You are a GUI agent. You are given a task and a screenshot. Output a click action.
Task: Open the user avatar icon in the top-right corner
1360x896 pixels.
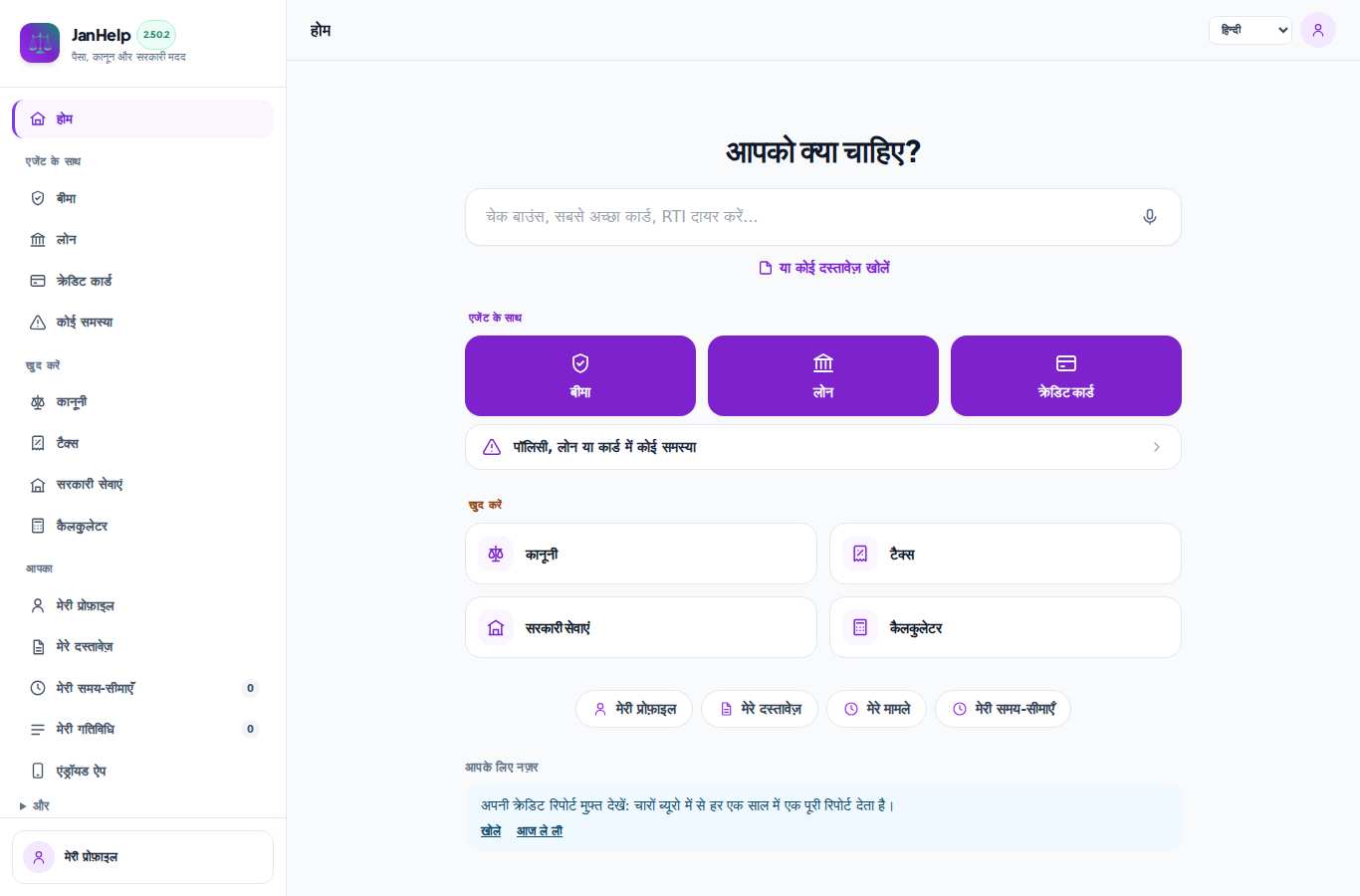pos(1318,30)
